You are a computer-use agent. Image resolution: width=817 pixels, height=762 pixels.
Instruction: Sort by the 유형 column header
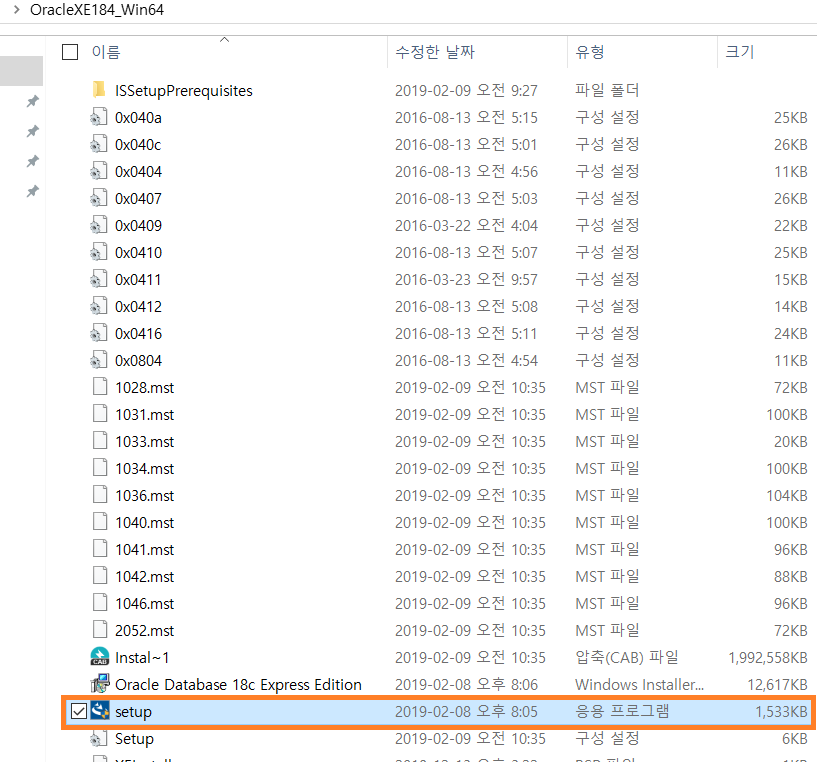pyautogui.click(x=589, y=52)
